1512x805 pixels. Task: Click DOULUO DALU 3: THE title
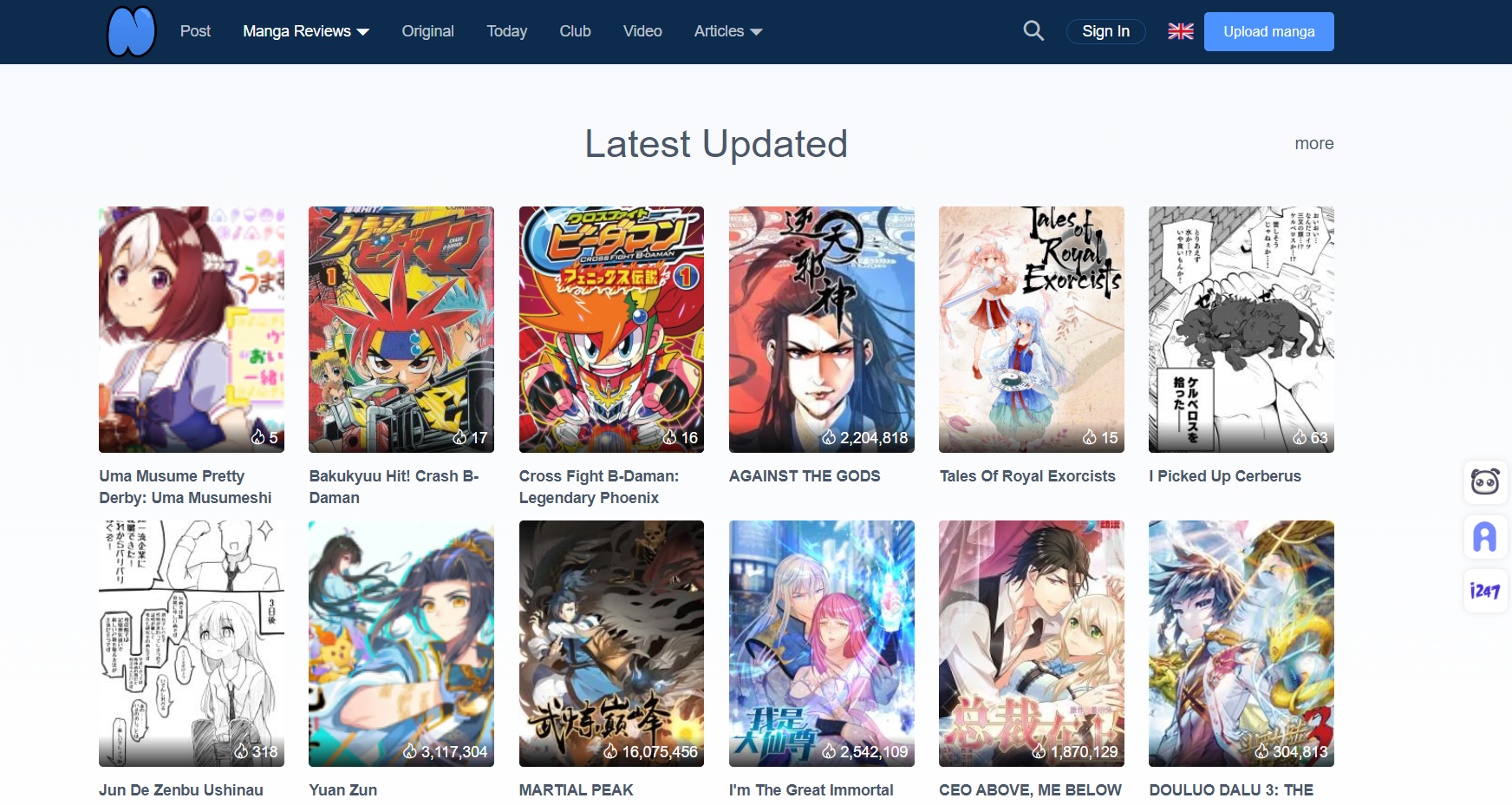click(1231, 790)
